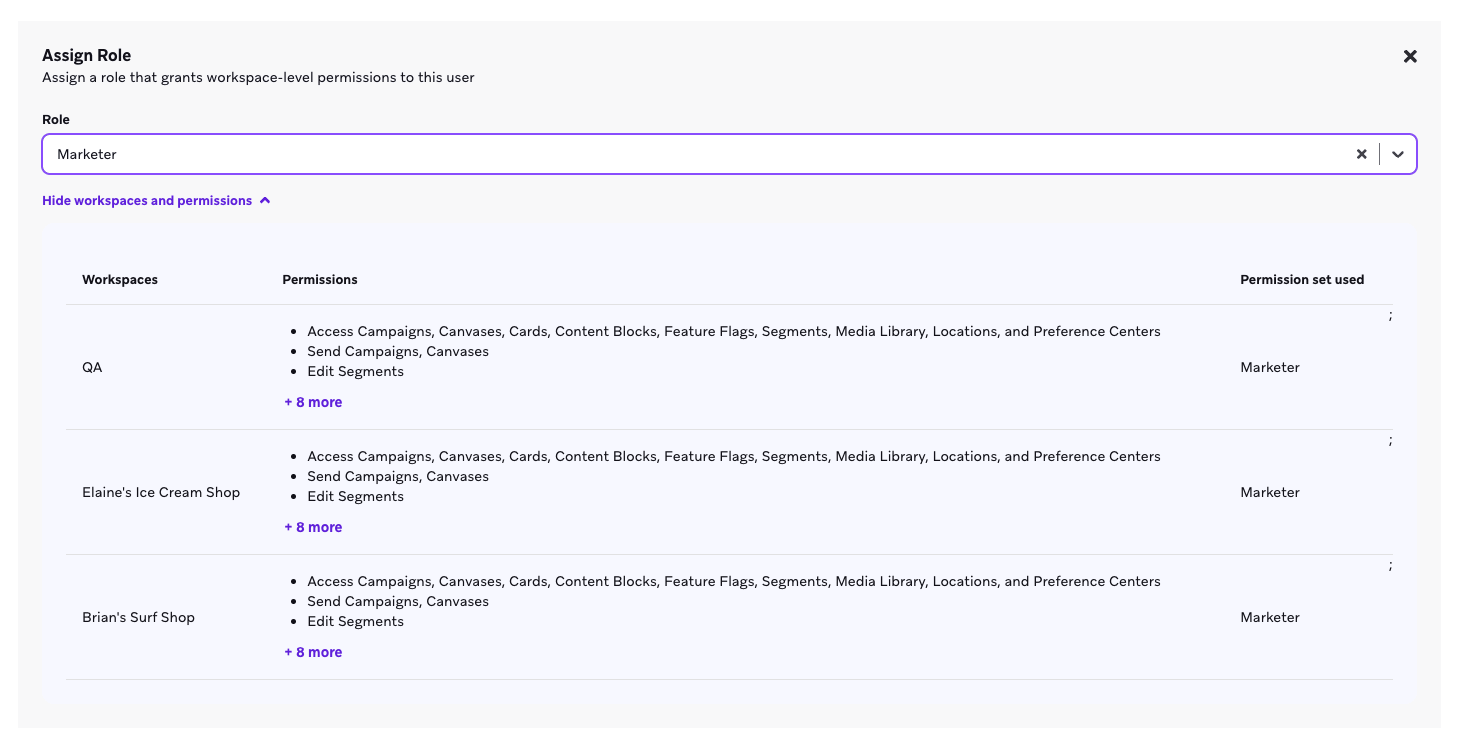
Task: Select the Elaine's Ice Cream Shop workspace row
Action: click(161, 492)
